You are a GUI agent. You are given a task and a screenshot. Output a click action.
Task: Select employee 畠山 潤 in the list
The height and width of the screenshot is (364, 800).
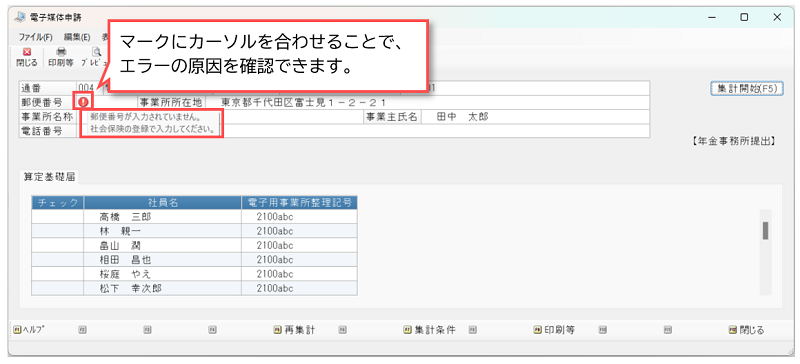[163, 245]
